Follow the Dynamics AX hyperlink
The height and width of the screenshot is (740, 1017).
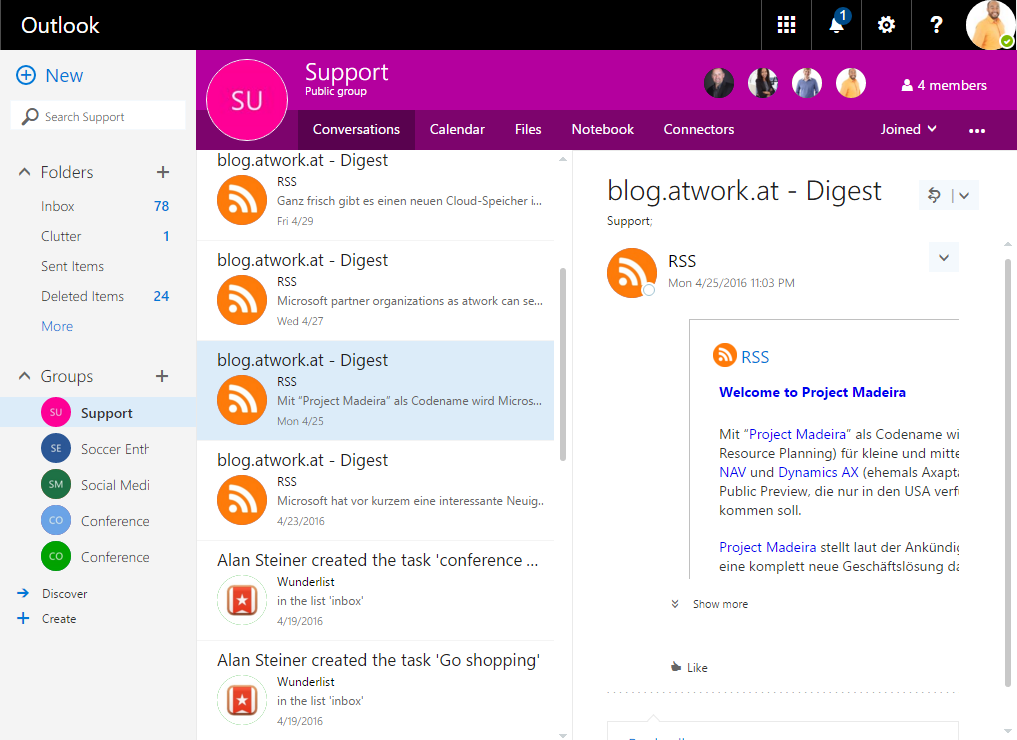click(818, 472)
